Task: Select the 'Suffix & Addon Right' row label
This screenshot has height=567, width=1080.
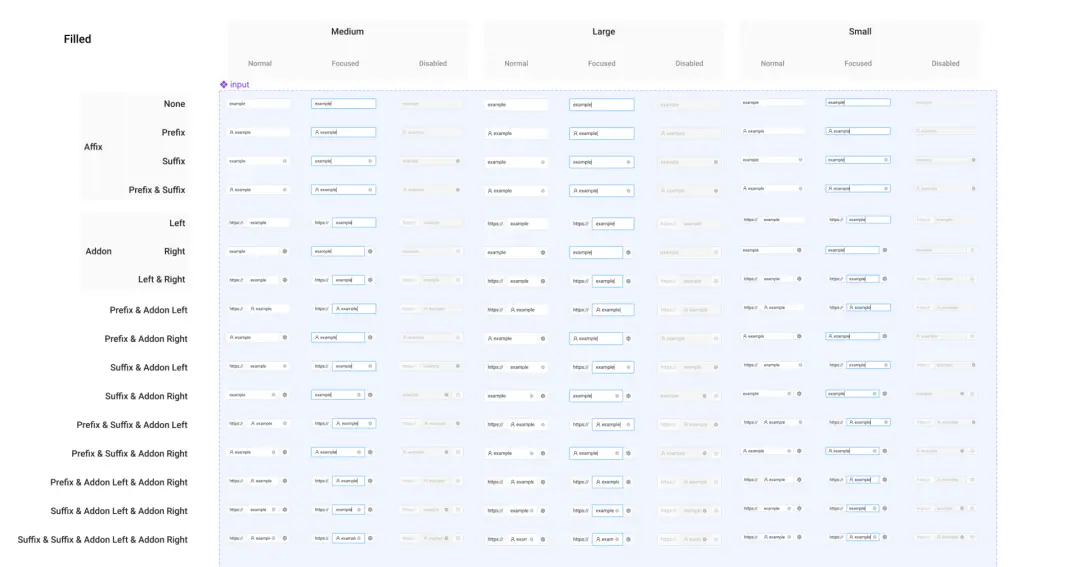Action: click(146, 396)
